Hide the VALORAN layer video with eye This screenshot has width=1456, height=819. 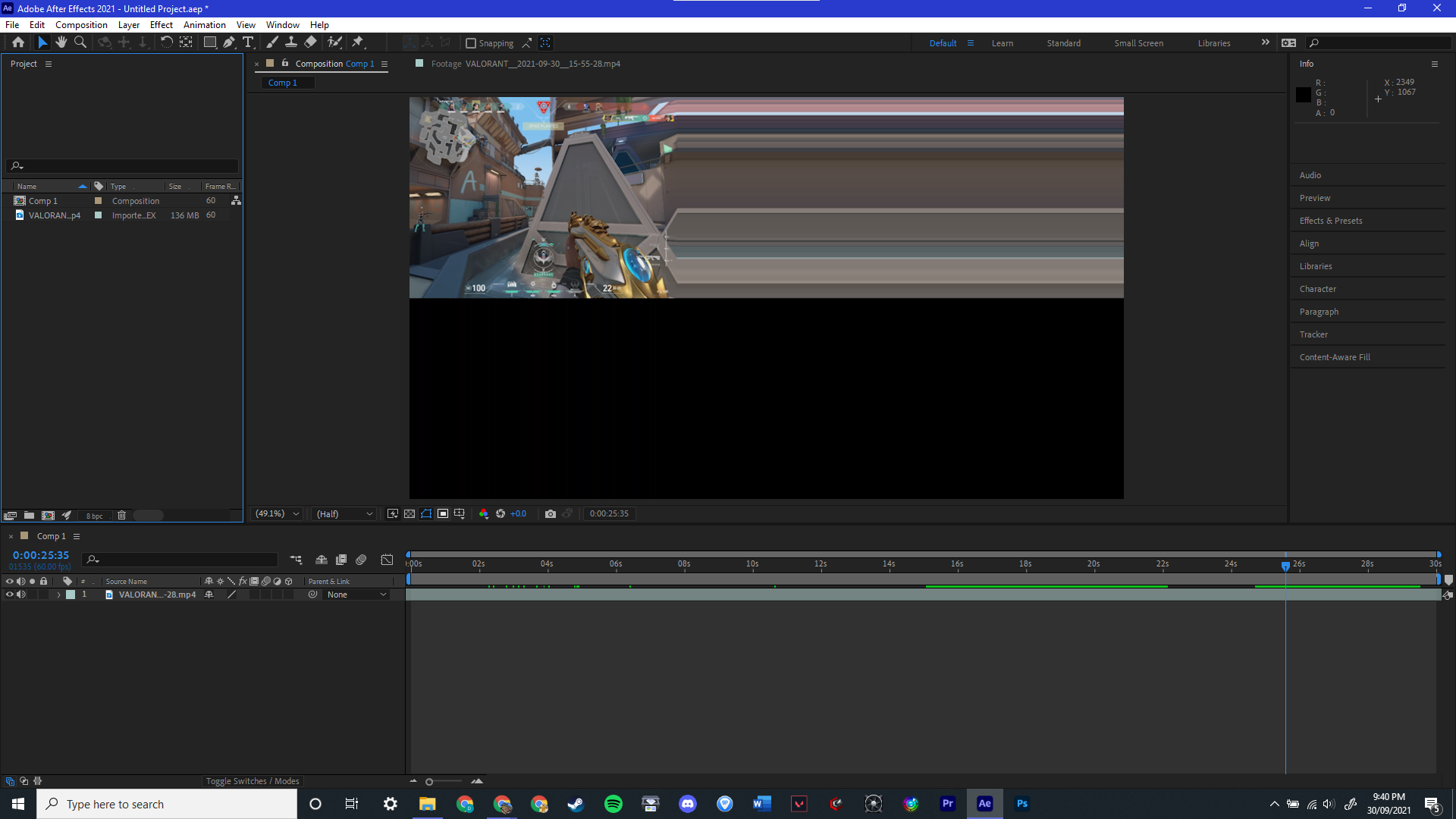[x=9, y=595]
